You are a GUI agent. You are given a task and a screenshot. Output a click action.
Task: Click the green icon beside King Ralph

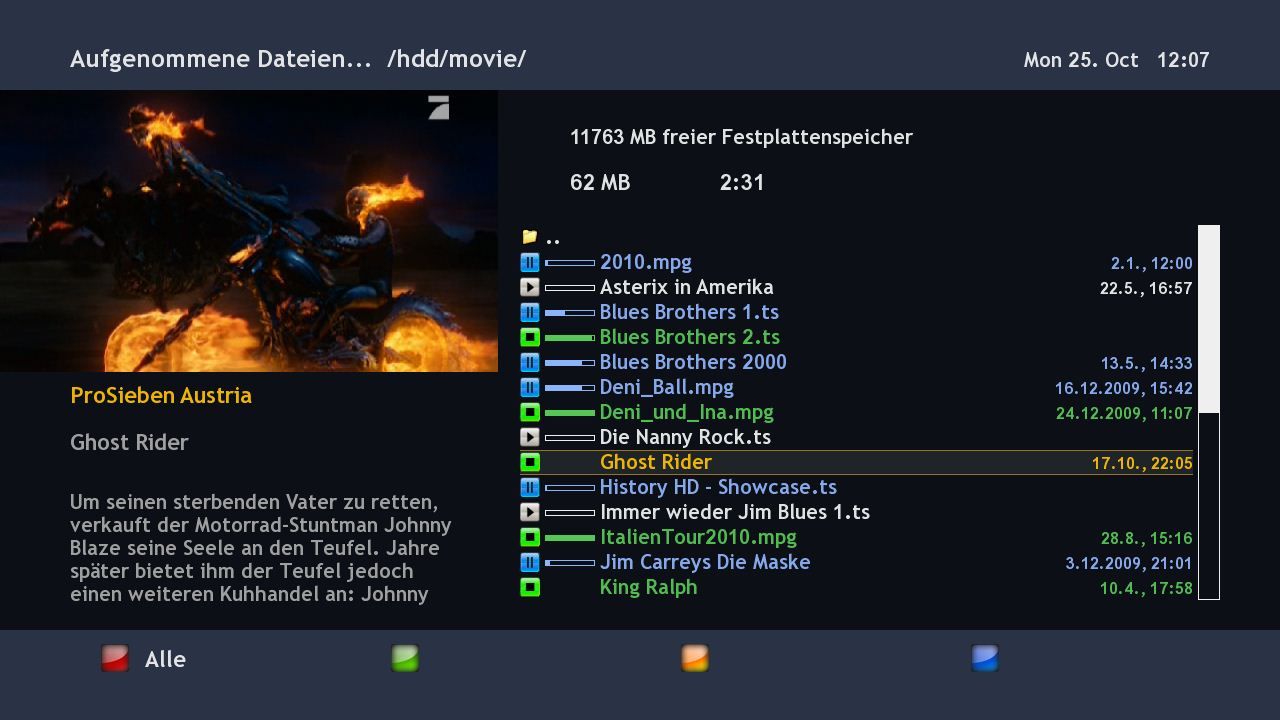530,588
